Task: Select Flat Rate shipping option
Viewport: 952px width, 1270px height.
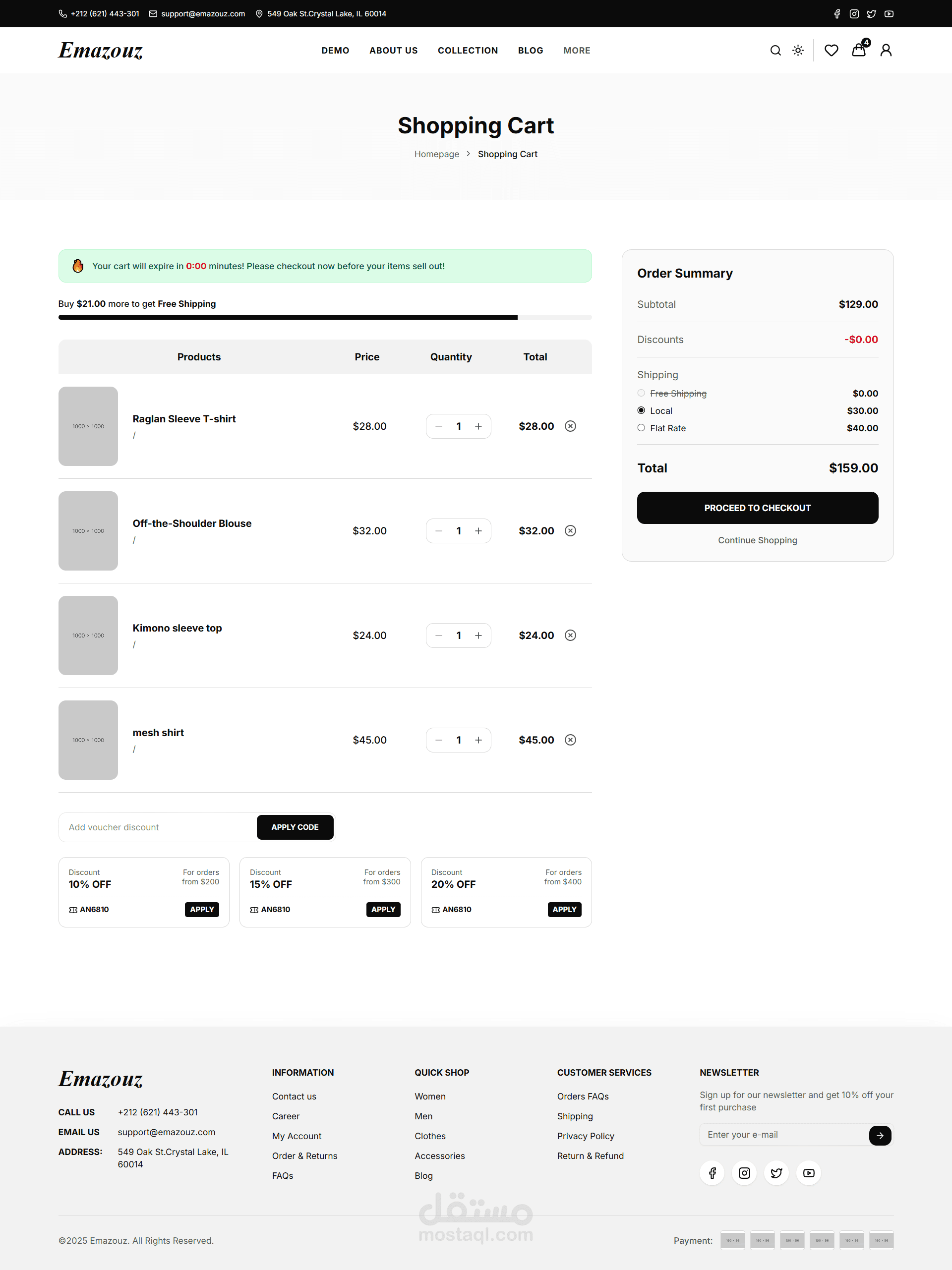Action: pyautogui.click(x=641, y=428)
